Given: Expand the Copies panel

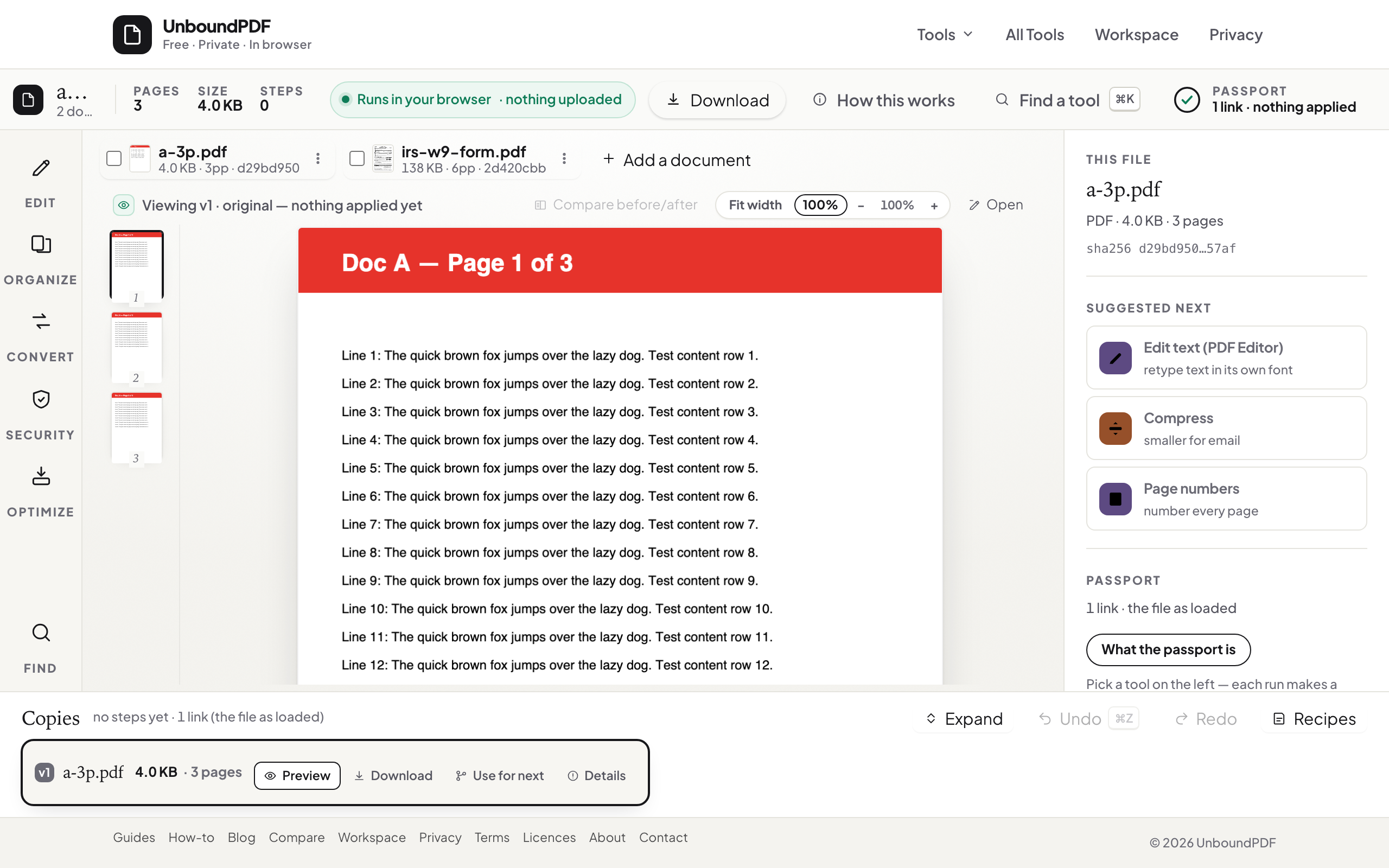Looking at the screenshot, I should (964, 719).
